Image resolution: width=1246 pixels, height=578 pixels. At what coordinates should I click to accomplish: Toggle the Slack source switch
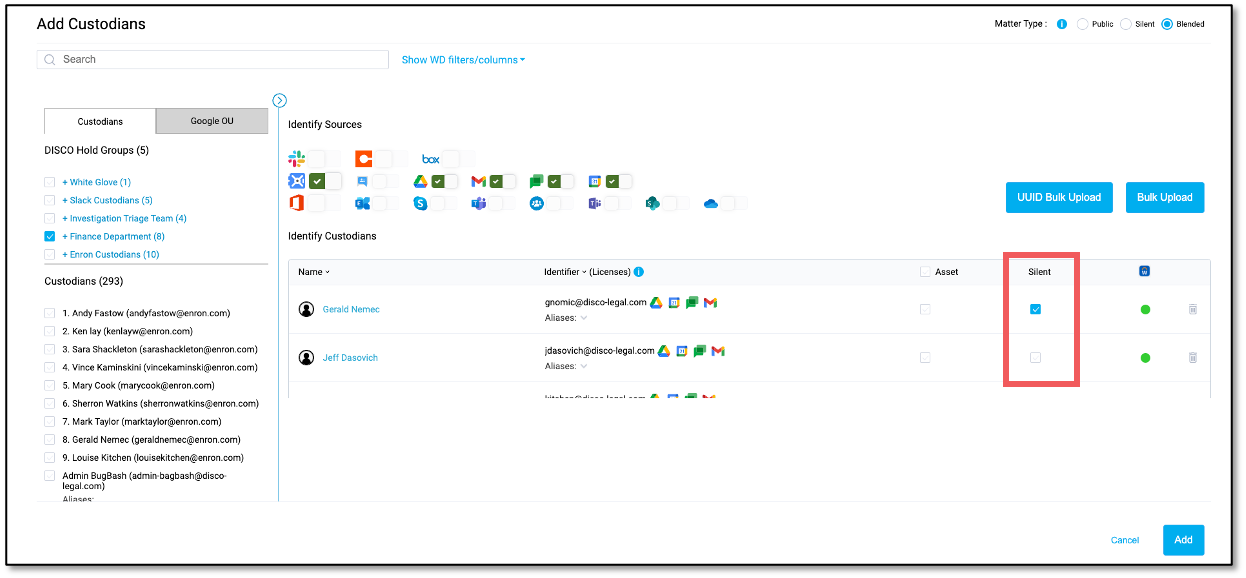click(324, 159)
